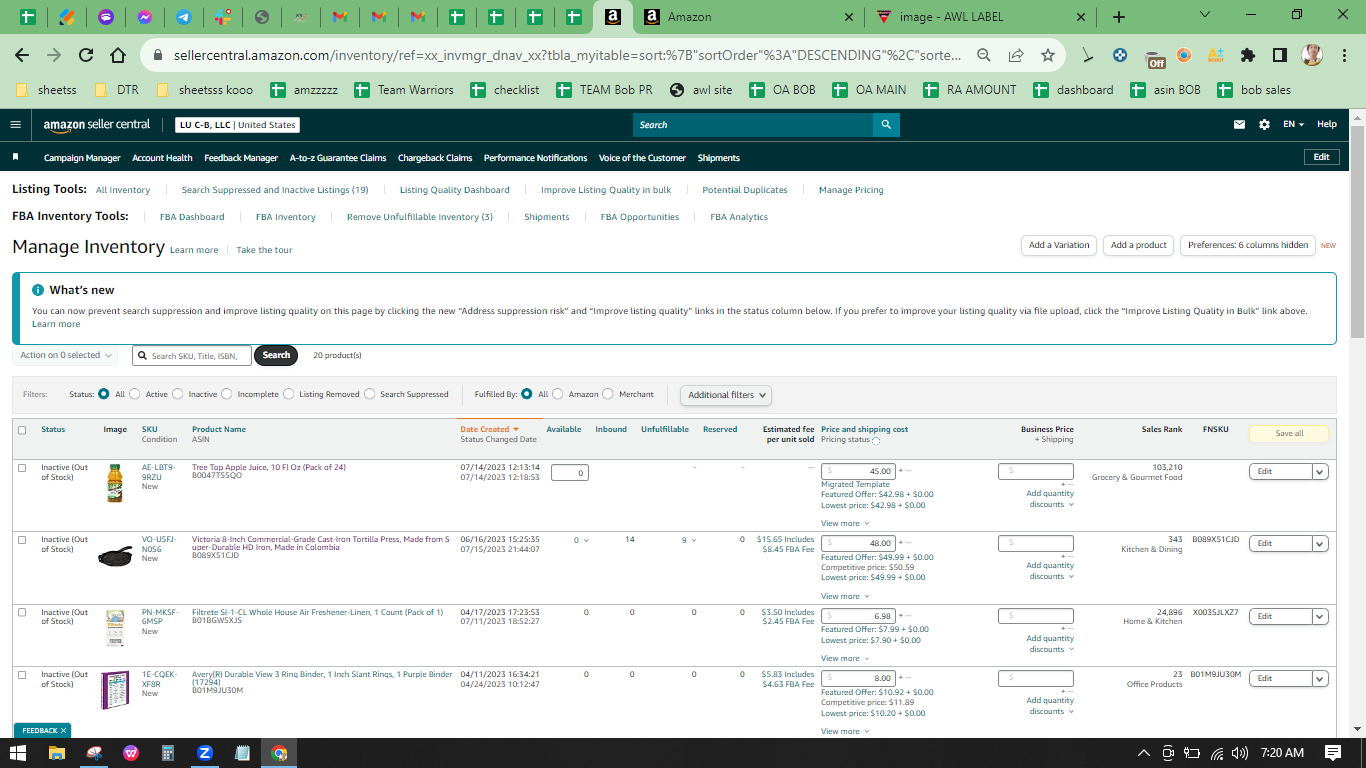
Task: Click the info icon next to What's new
Action: 38,290
